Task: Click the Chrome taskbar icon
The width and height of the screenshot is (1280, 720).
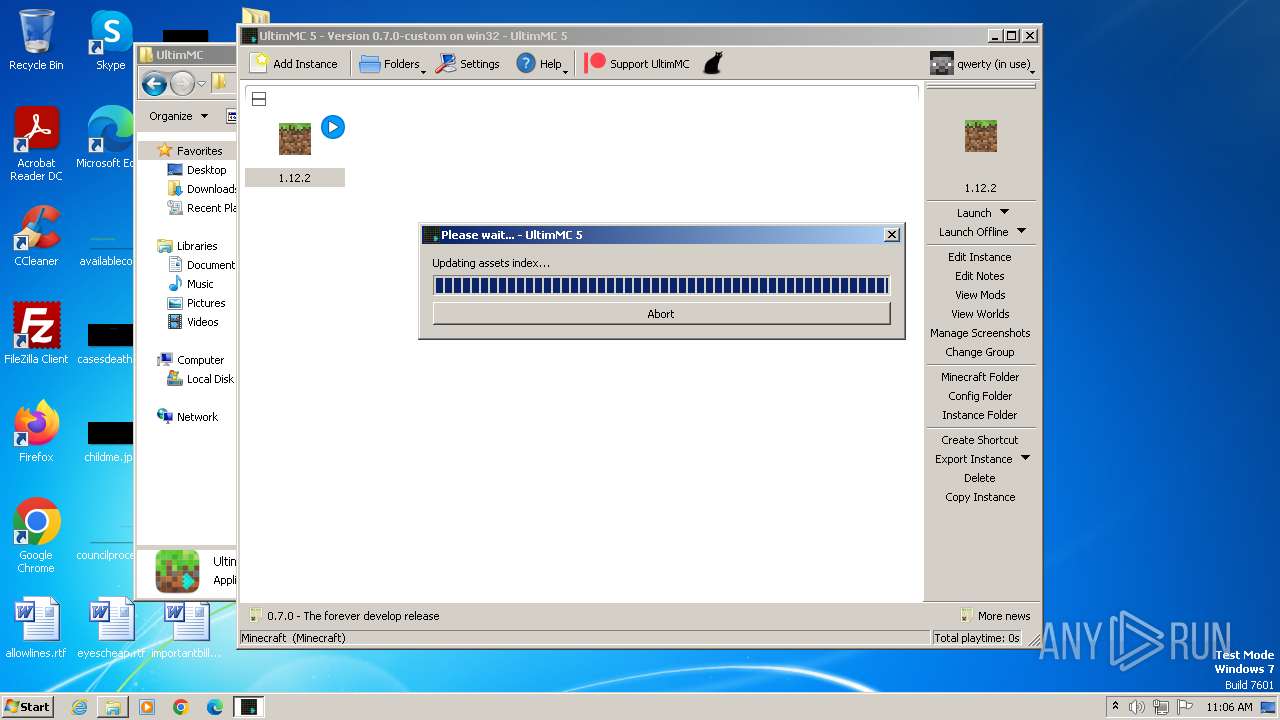Action: (181, 707)
